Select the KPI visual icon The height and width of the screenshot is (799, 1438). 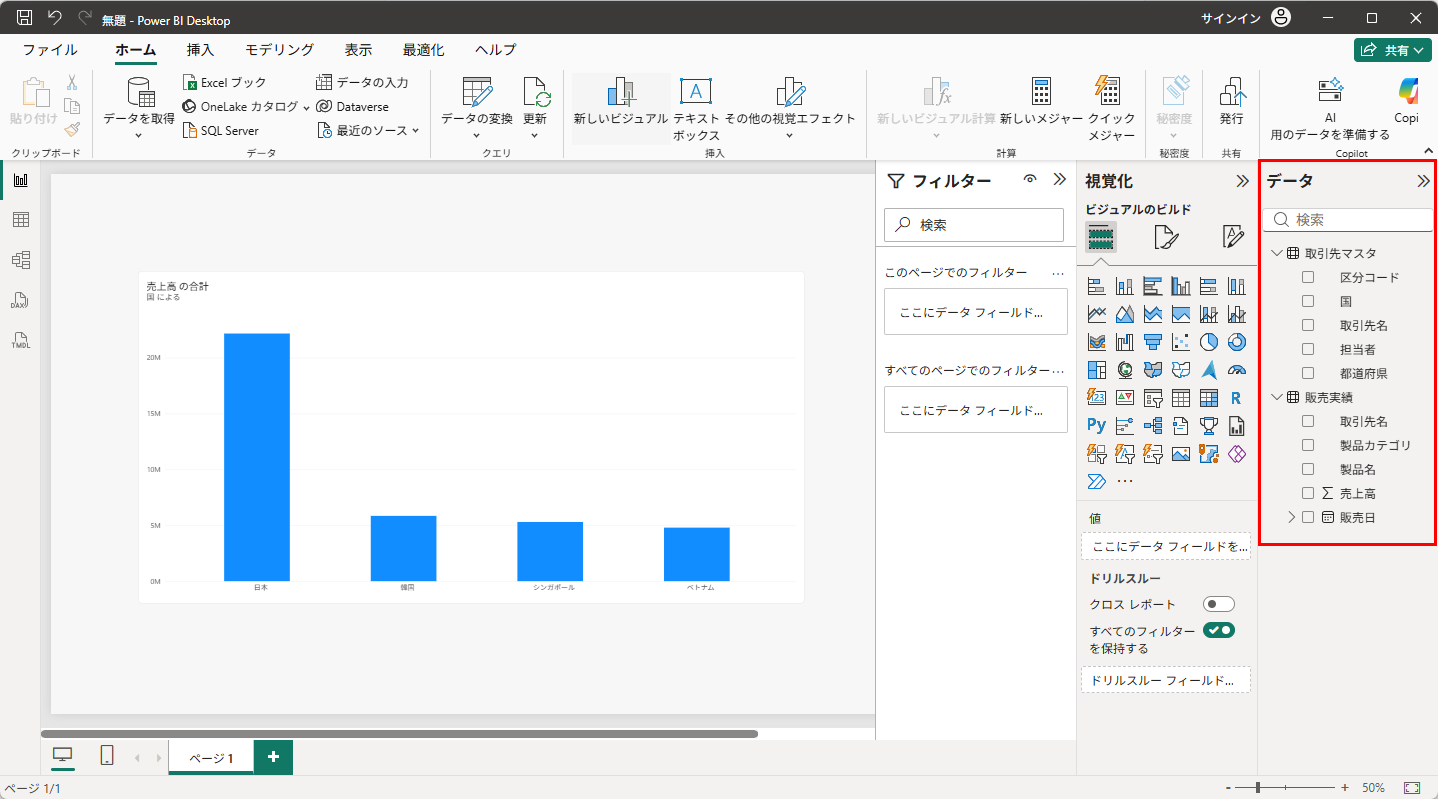[x=1124, y=398]
